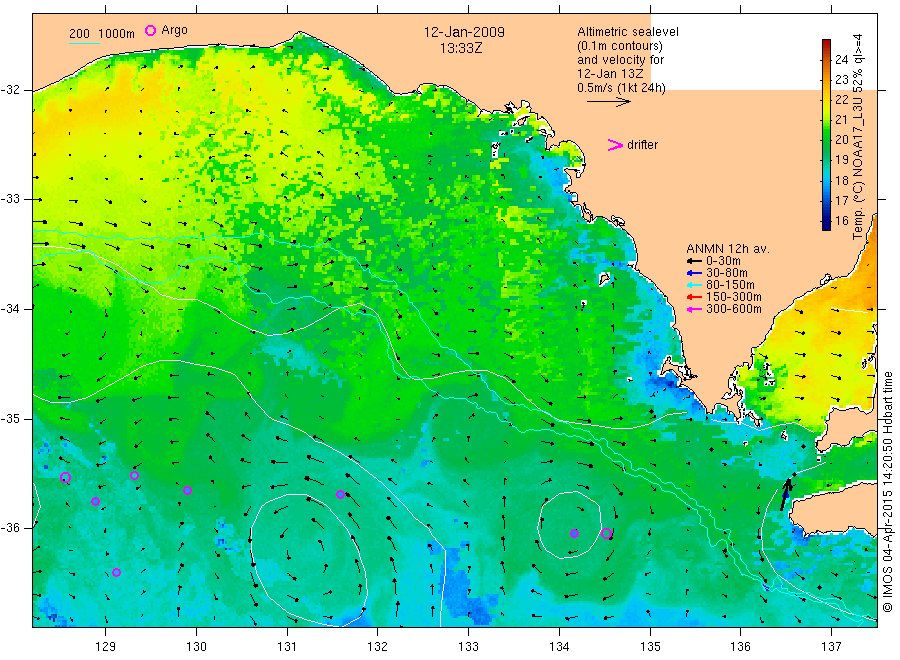The height and width of the screenshot is (660, 900).
Task: Click the black 0-30m ANMN arrow
Action: [695, 261]
